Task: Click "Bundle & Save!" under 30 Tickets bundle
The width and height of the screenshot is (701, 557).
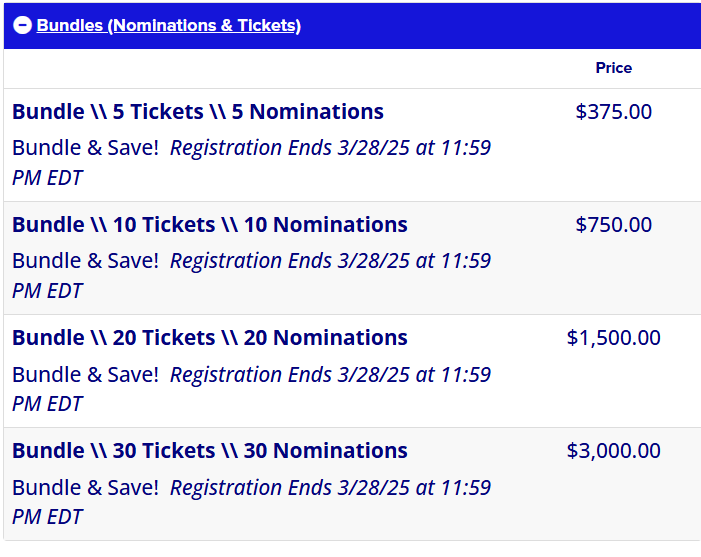Action: tap(85, 487)
